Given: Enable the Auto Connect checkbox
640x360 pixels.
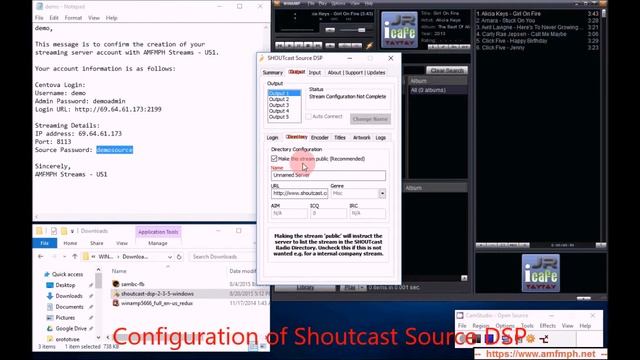Looking at the screenshot, I should coord(309,116).
